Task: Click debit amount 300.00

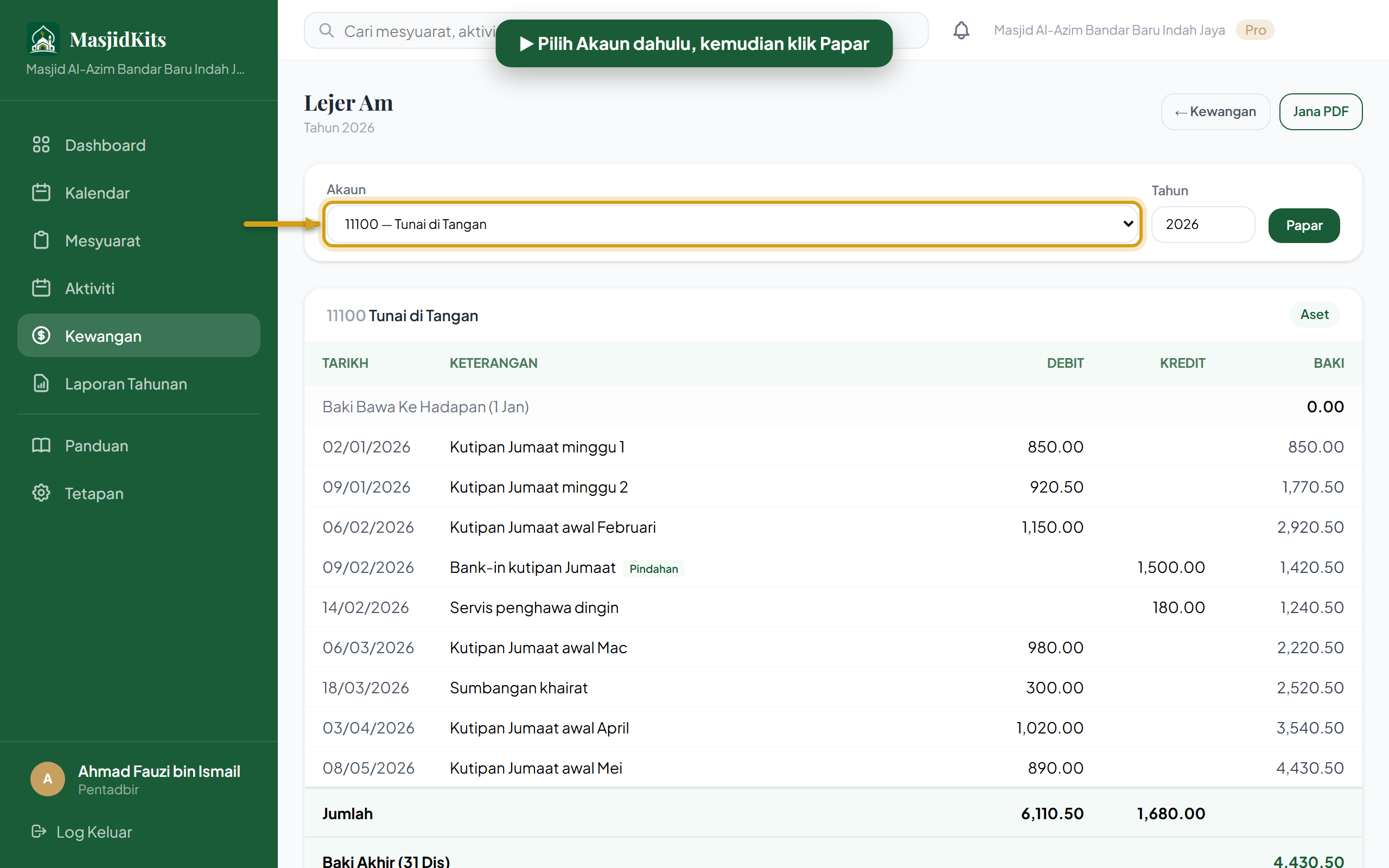Action: tap(1054, 687)
